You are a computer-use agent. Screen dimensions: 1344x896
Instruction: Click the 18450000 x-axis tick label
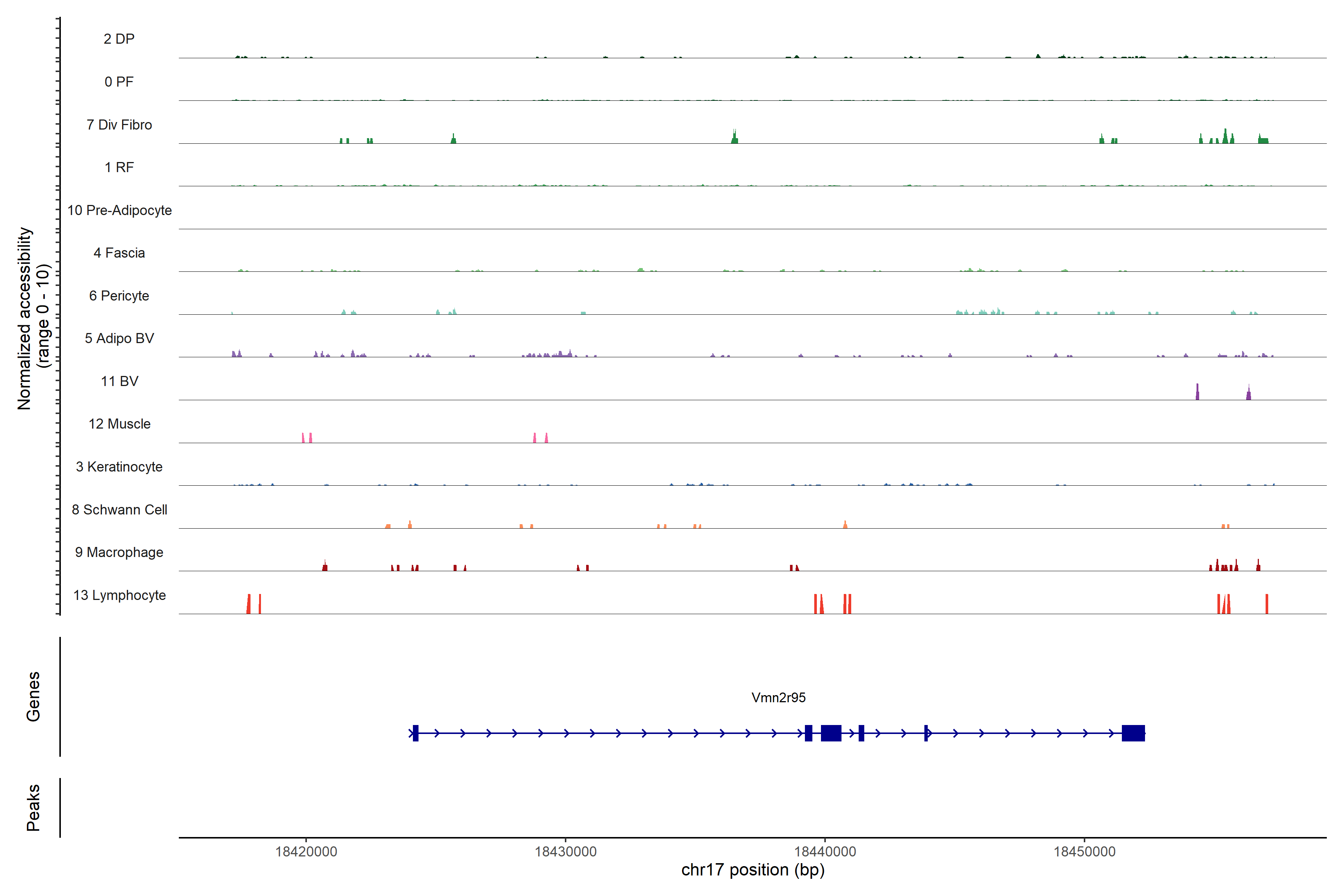point(1084,852)
